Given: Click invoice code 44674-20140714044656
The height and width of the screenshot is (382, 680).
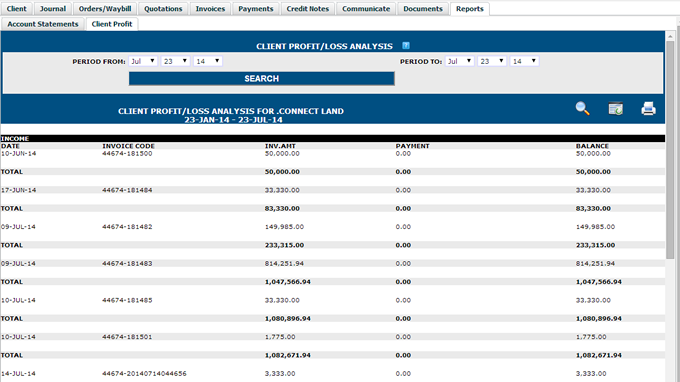Looking at the screenshot, I should [144, 373].
